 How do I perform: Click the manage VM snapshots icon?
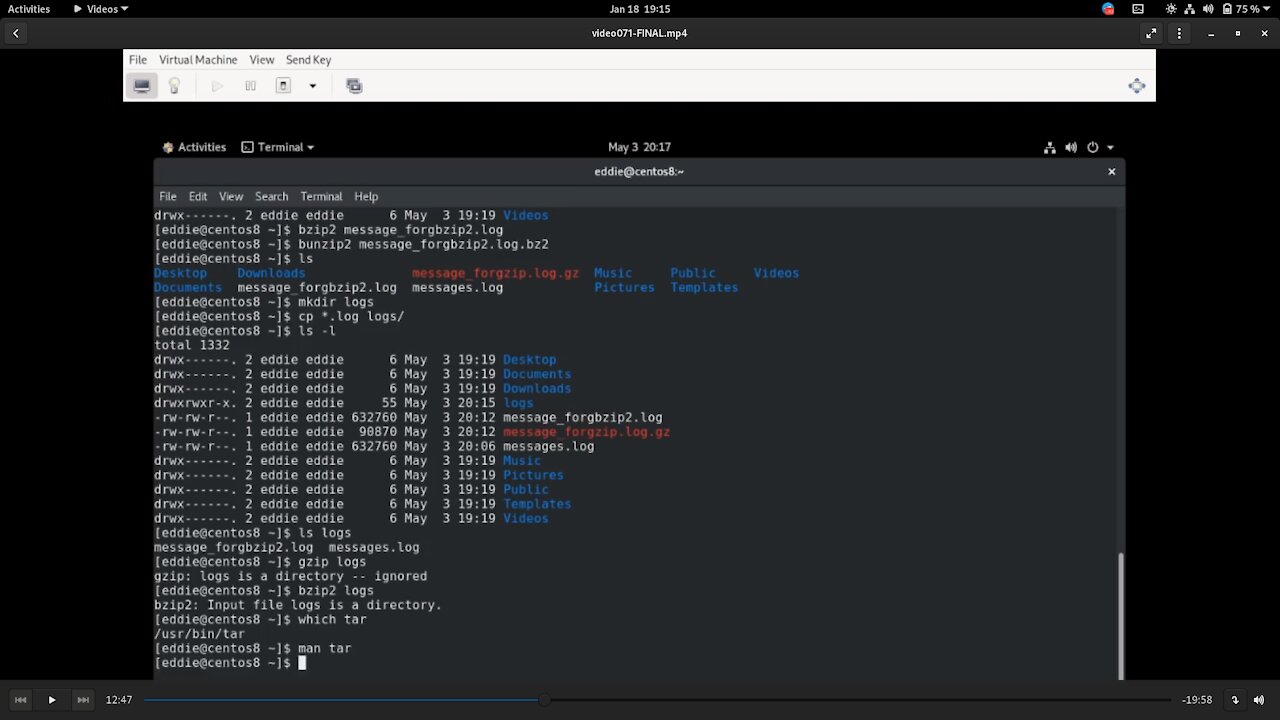pyautogui.click(x=354, y=86)
